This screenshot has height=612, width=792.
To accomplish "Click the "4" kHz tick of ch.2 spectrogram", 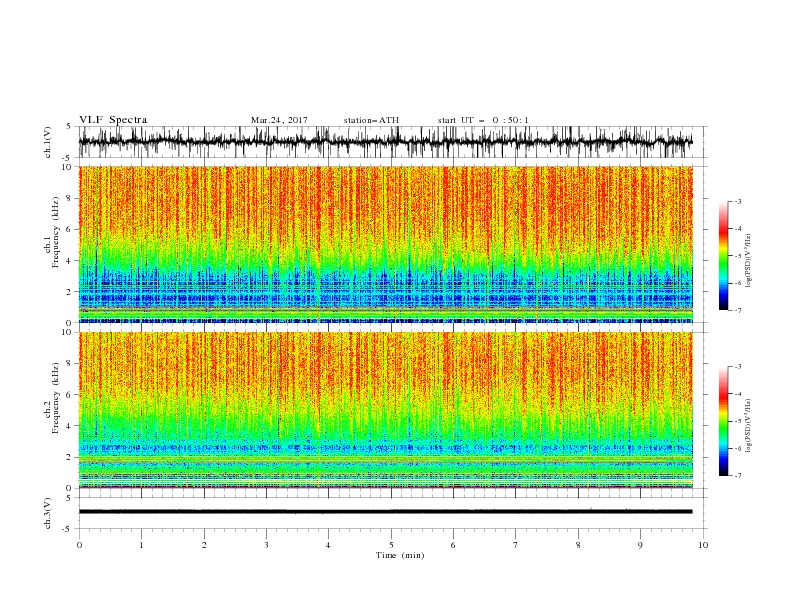I will click(x=70, y=426).
